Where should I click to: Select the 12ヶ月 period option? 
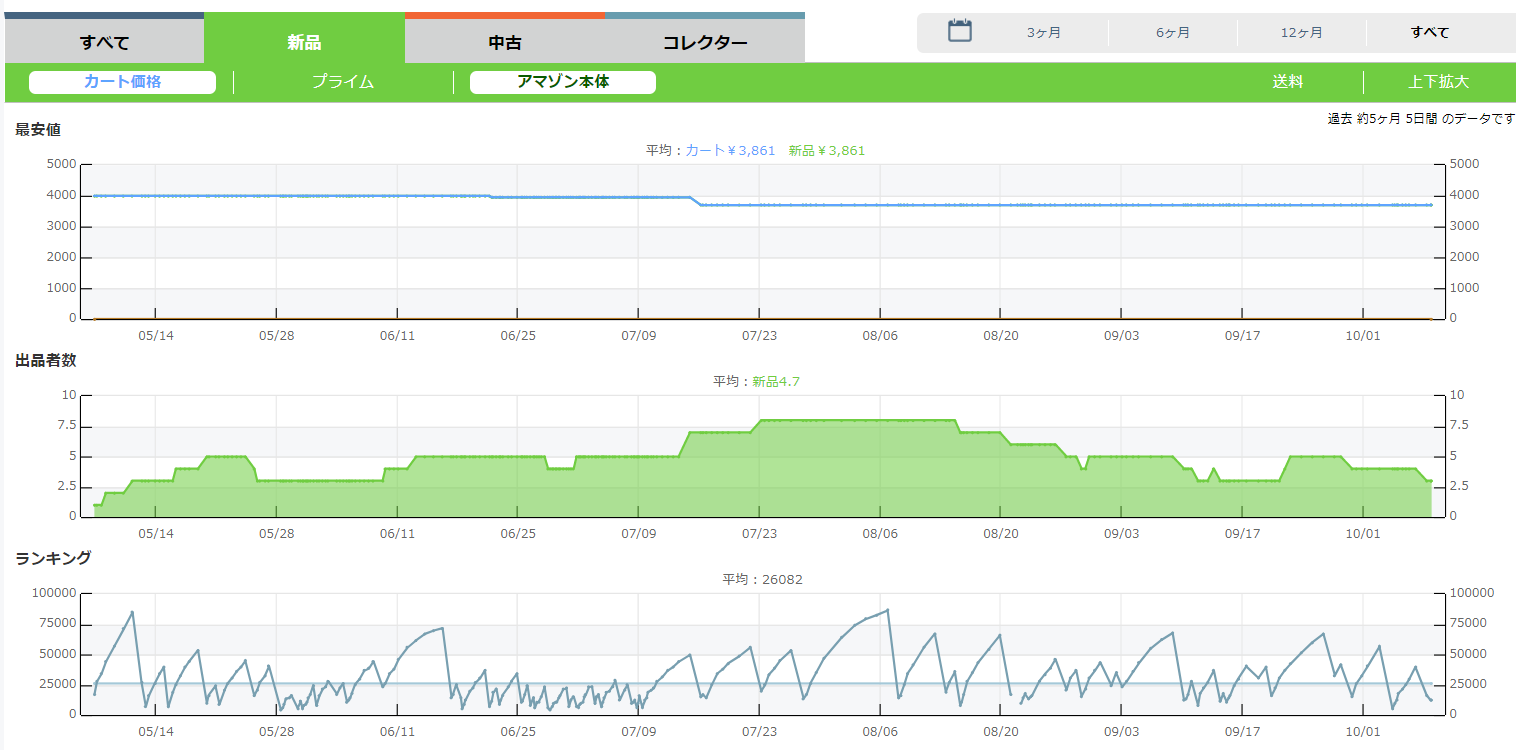click(1301, 32)
